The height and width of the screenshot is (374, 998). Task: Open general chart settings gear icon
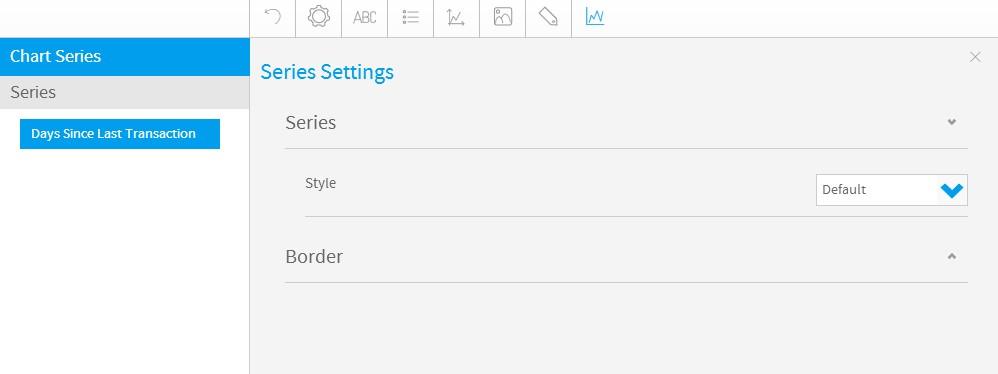click(x=319, y=17)
